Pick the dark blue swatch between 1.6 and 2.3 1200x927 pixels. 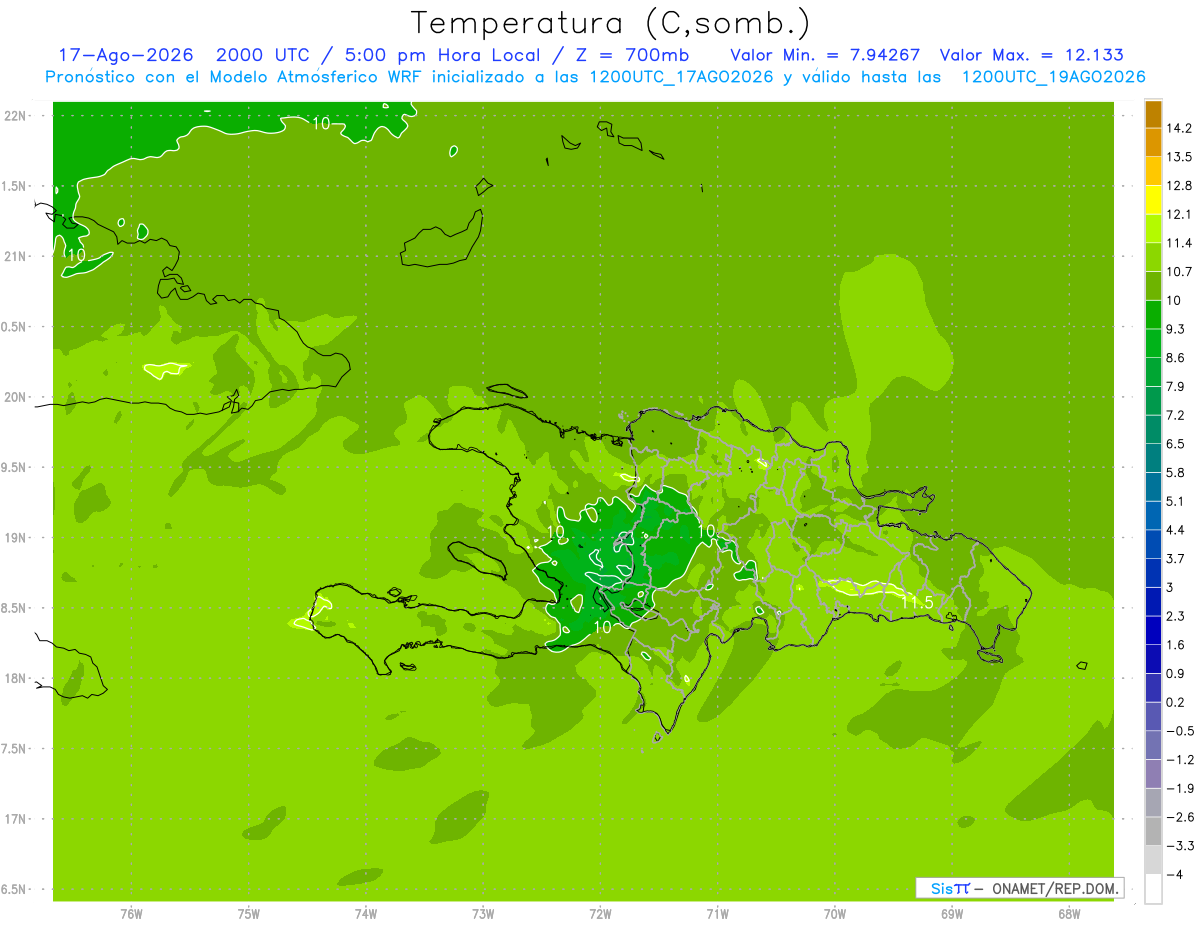(x=1153, y=630)
